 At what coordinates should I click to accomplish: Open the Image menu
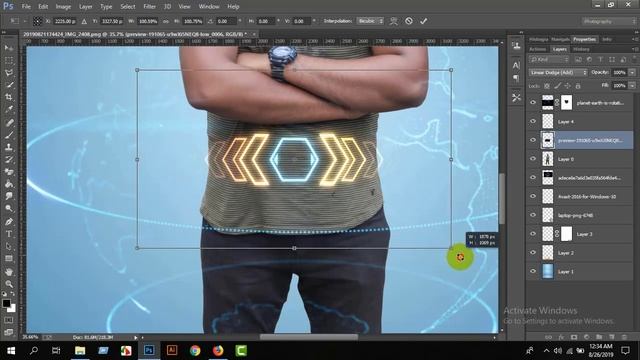tap(63, 7)
